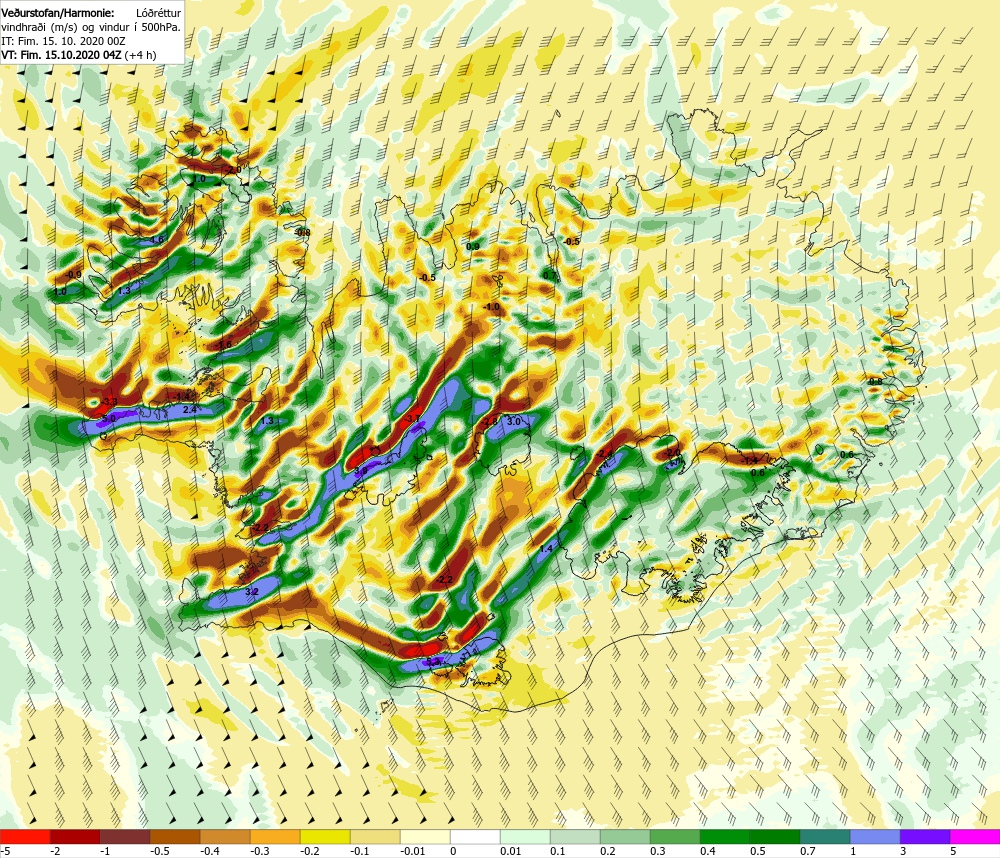The height and width of the screenshot is (858, 1000).
Task: Click the '-2.4' value label on the map
Action: pos(605,454)
